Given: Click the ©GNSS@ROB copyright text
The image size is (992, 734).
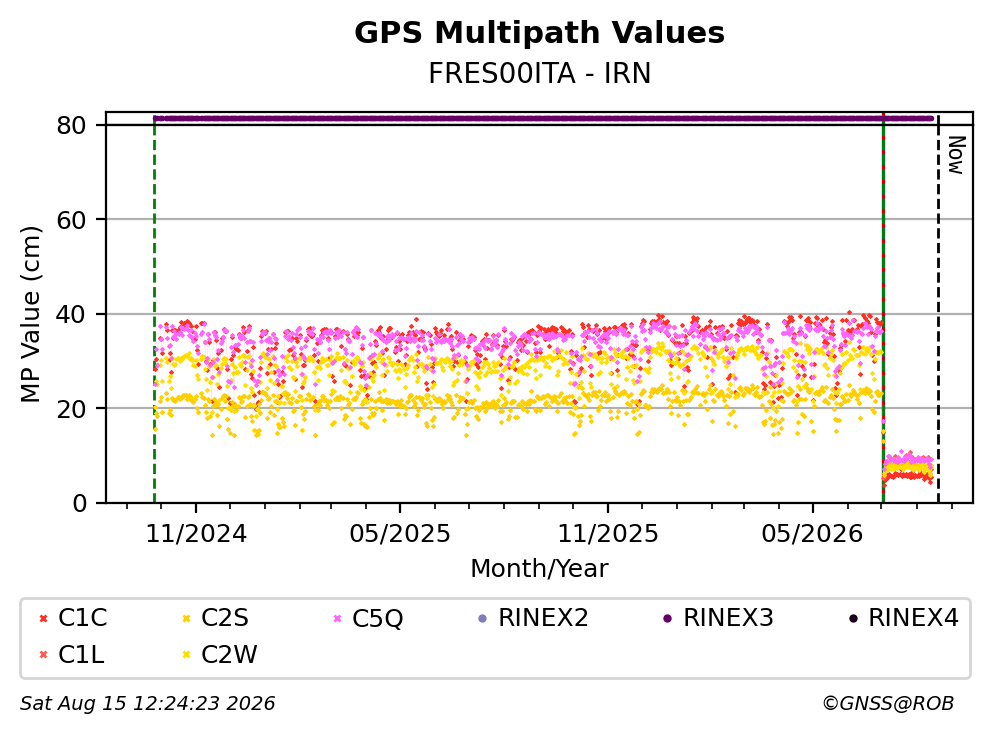Looking at the screenshot, I should 888,703.
